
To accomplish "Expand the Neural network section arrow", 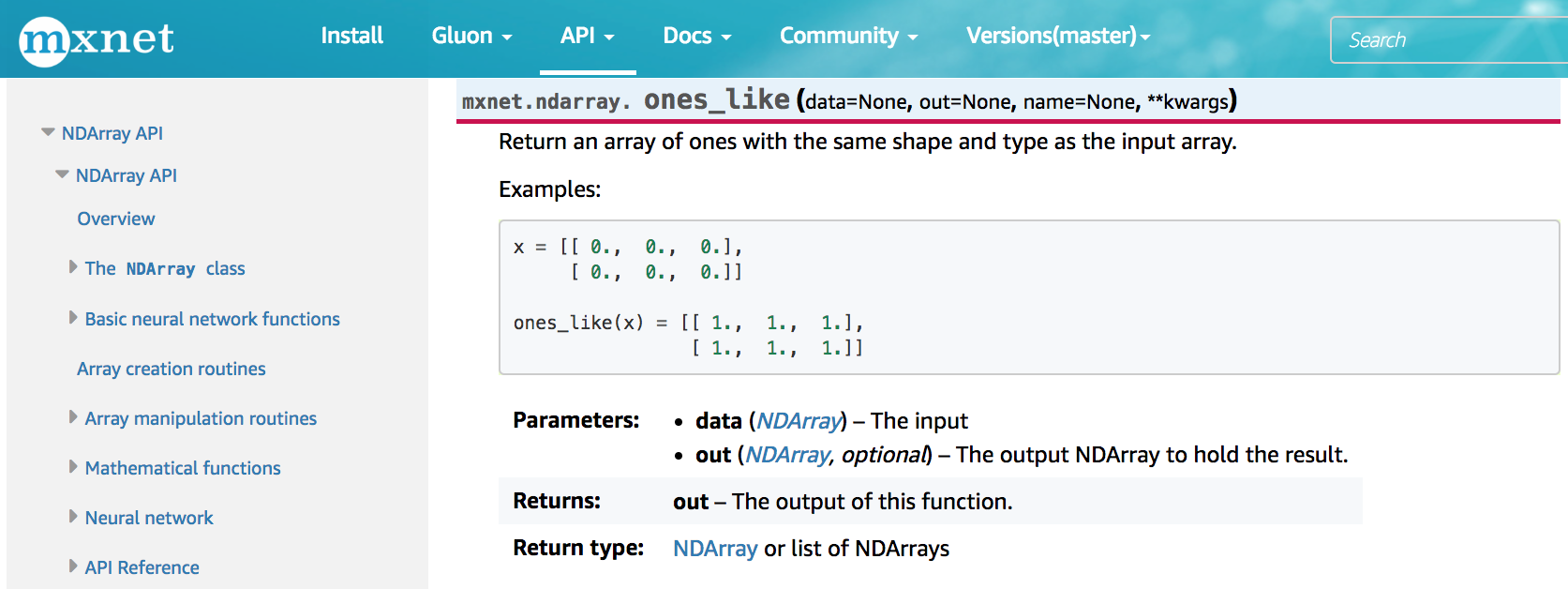I will (73, 517).
